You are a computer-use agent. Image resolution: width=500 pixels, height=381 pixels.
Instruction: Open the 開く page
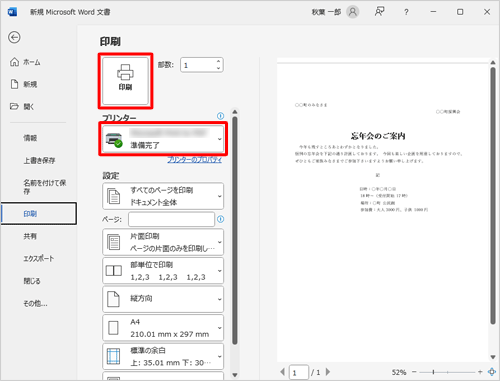[22, 107]
